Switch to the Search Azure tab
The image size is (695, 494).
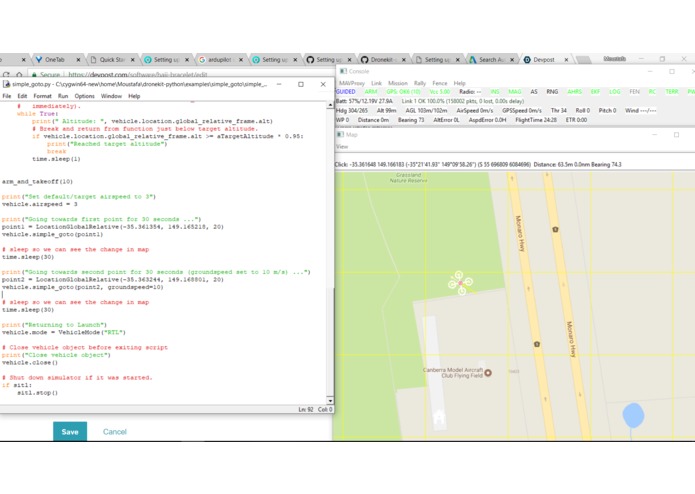490,60
